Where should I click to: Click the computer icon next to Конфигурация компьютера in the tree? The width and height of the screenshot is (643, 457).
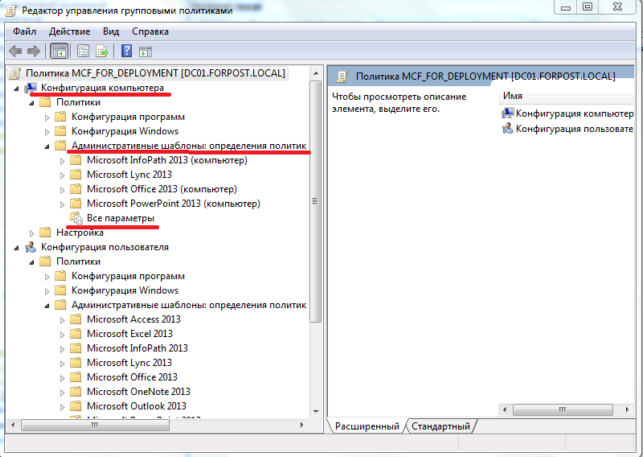pyautogui.click(x=31, y=88)
